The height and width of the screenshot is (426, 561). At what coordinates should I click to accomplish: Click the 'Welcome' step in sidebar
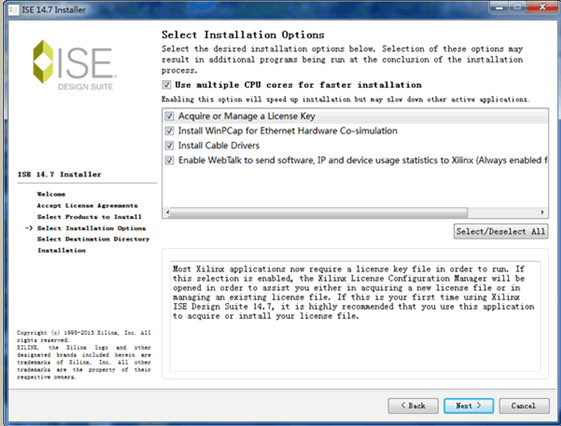[51, 194]
